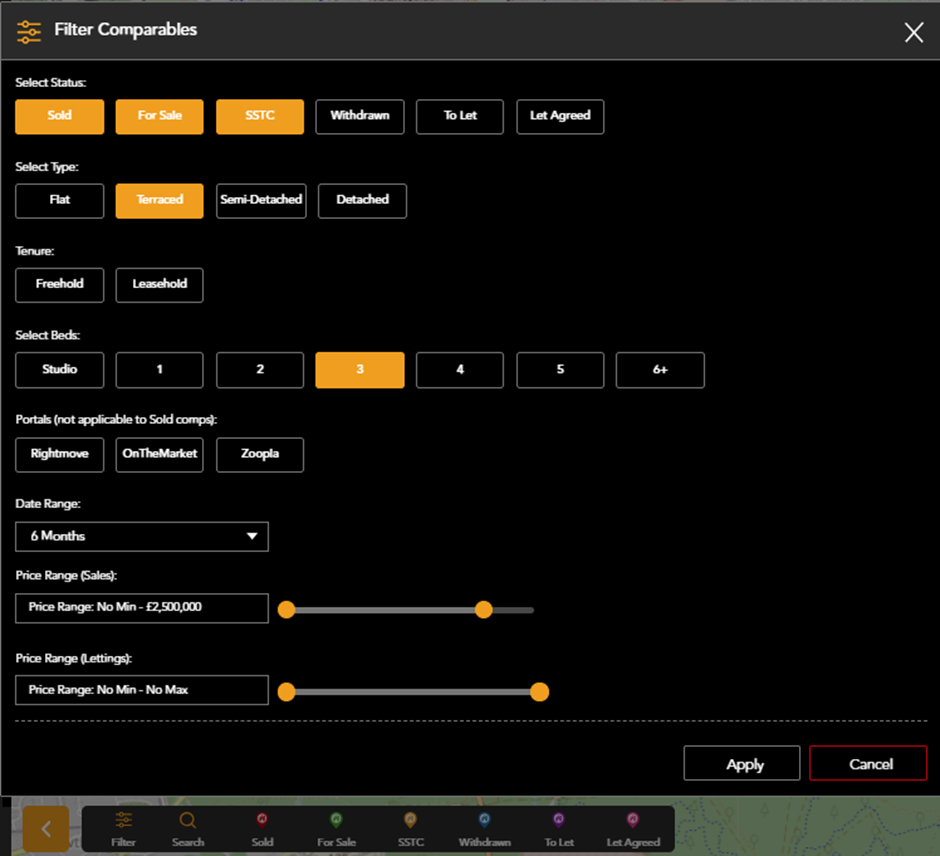Click the sales price range maximum slider handle
The width and height of the screenshot is (940, 856).
(484, 610)
